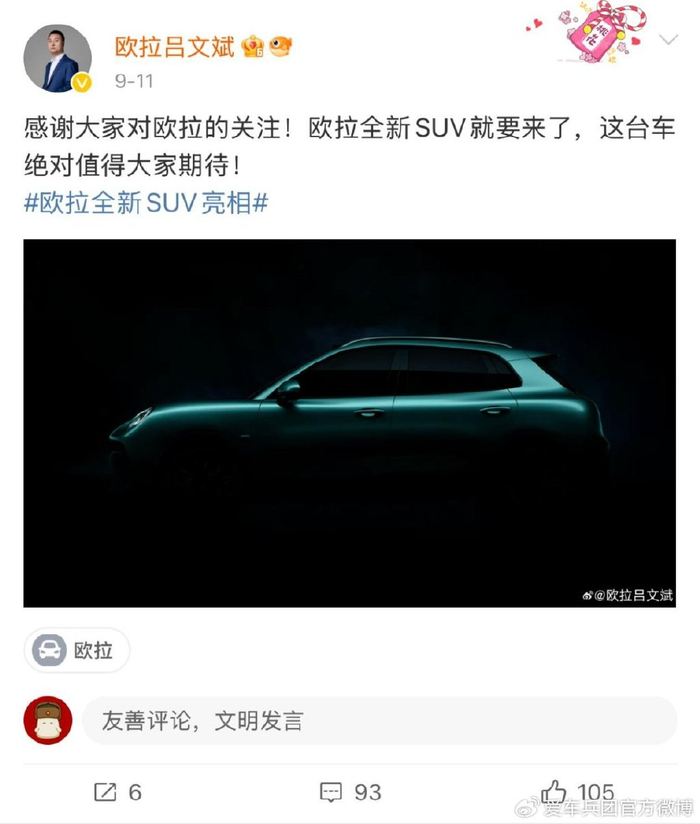Viewport: 700px width, 824px height.
Task: View the teal SUV teaser image
Action: coord(349,423)
